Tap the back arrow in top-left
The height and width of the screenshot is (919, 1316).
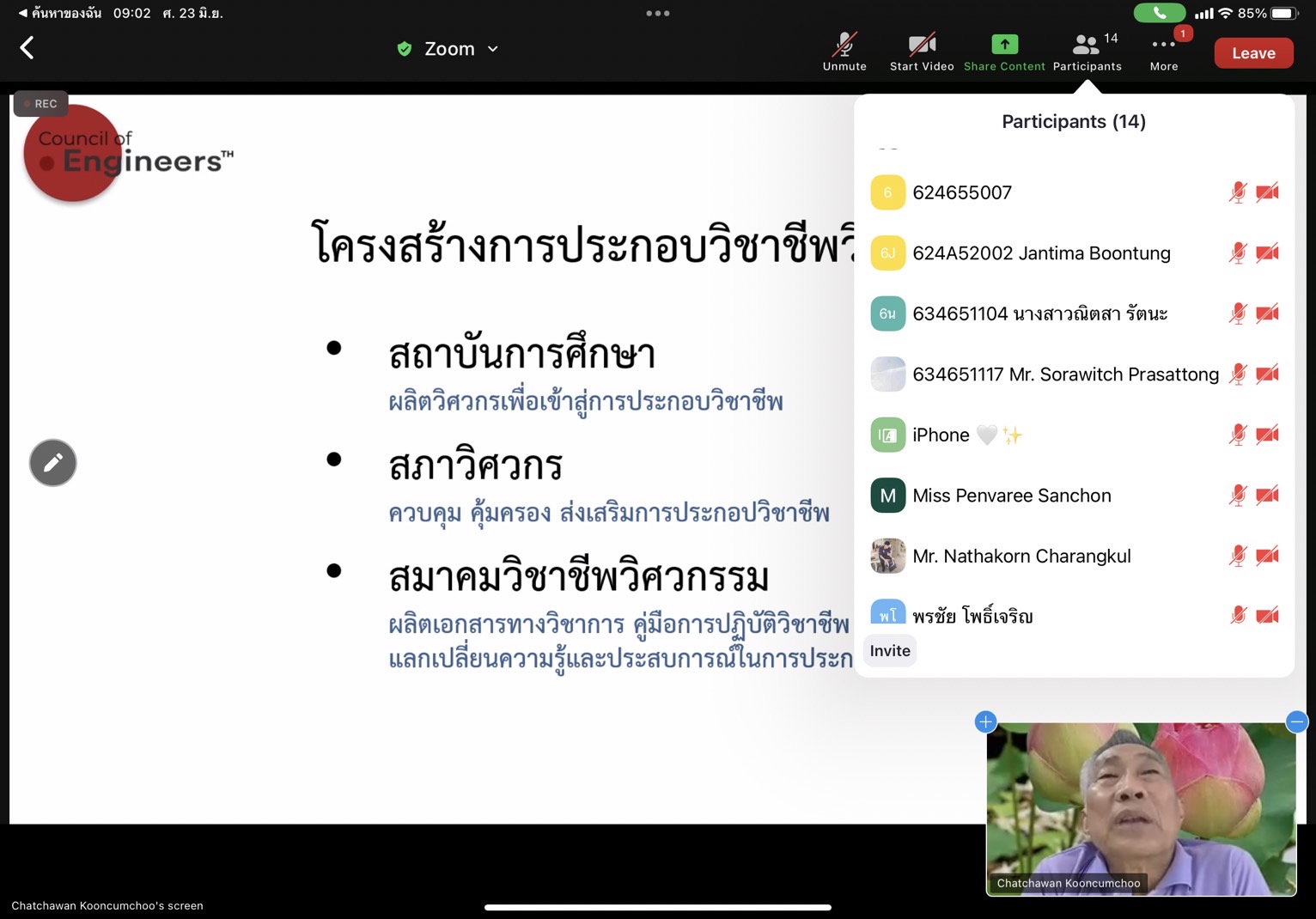[x=27, y=48]
